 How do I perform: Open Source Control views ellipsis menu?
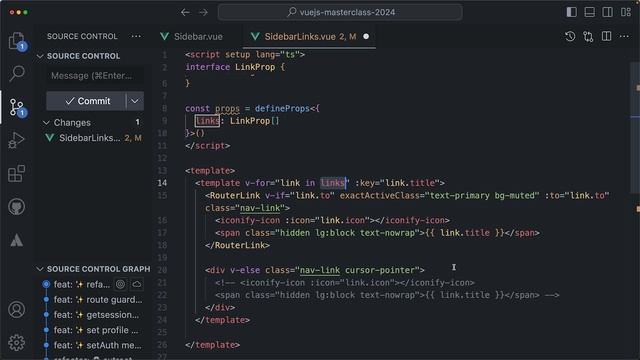pyautogui.click(x=136, y=36)
